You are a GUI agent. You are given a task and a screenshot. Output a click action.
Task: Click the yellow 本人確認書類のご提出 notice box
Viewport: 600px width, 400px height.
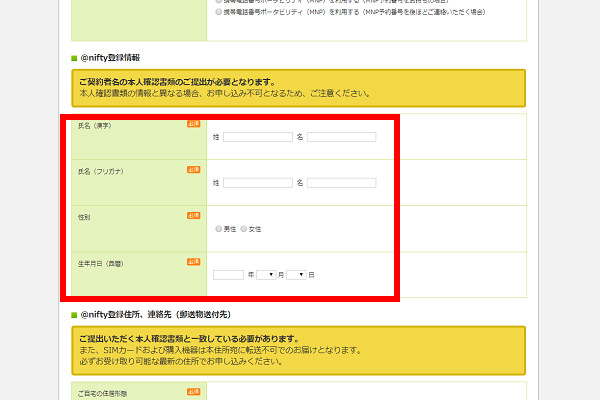(x=298, y=88)
